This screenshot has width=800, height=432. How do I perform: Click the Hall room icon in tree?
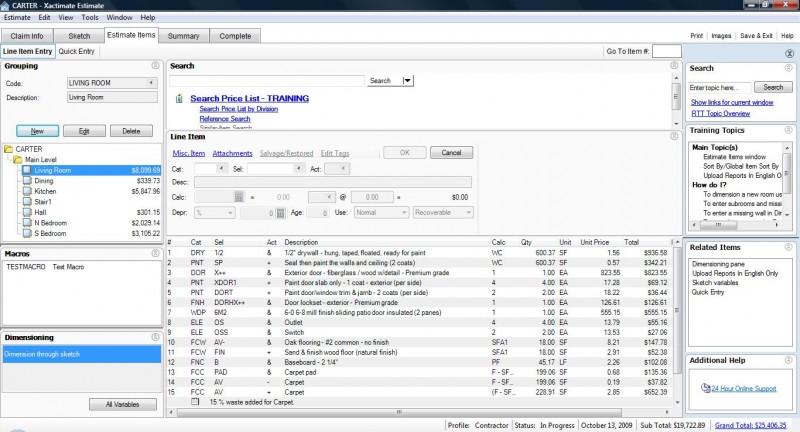[27, 212]
